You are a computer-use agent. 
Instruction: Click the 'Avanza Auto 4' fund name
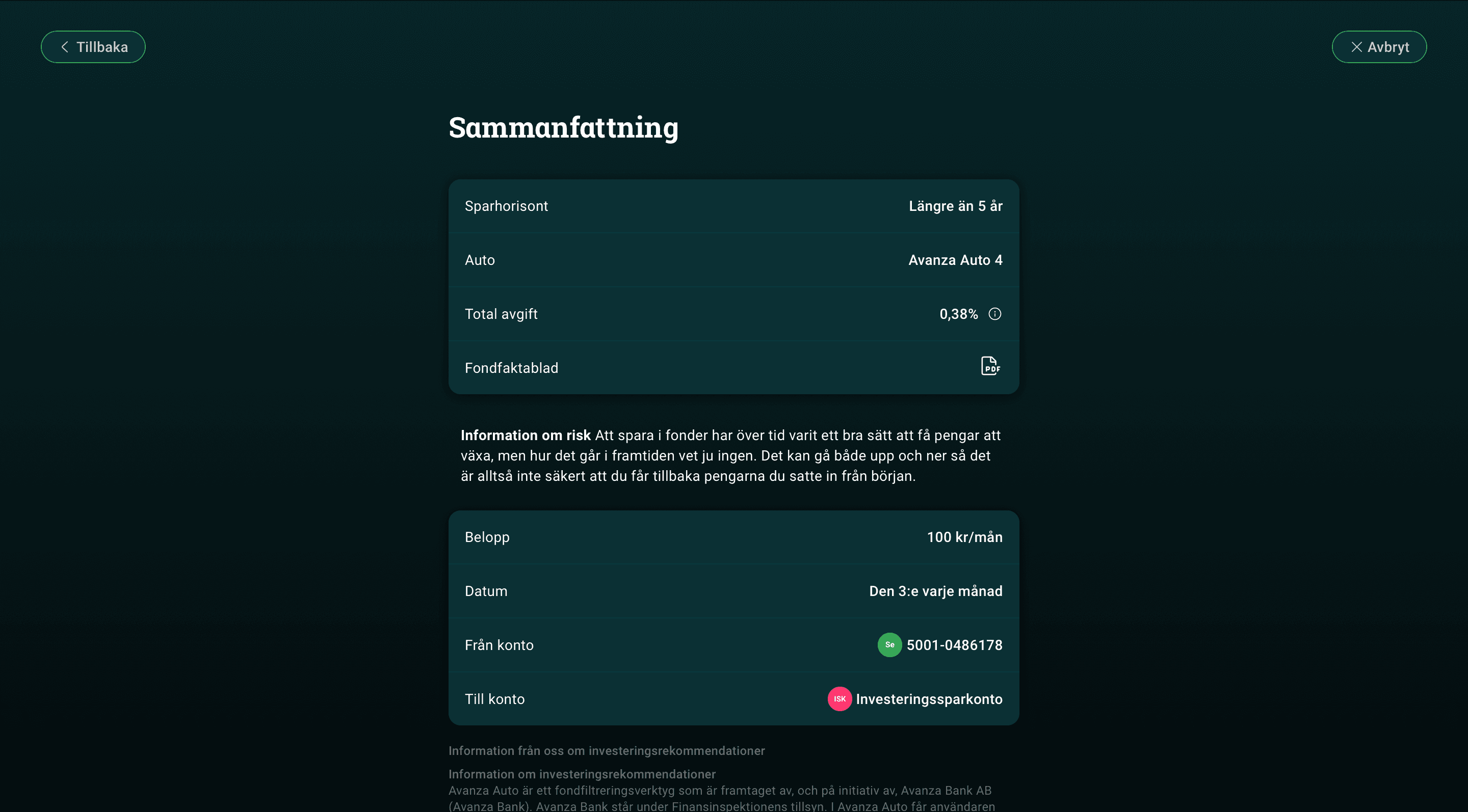tap(955, 260)
